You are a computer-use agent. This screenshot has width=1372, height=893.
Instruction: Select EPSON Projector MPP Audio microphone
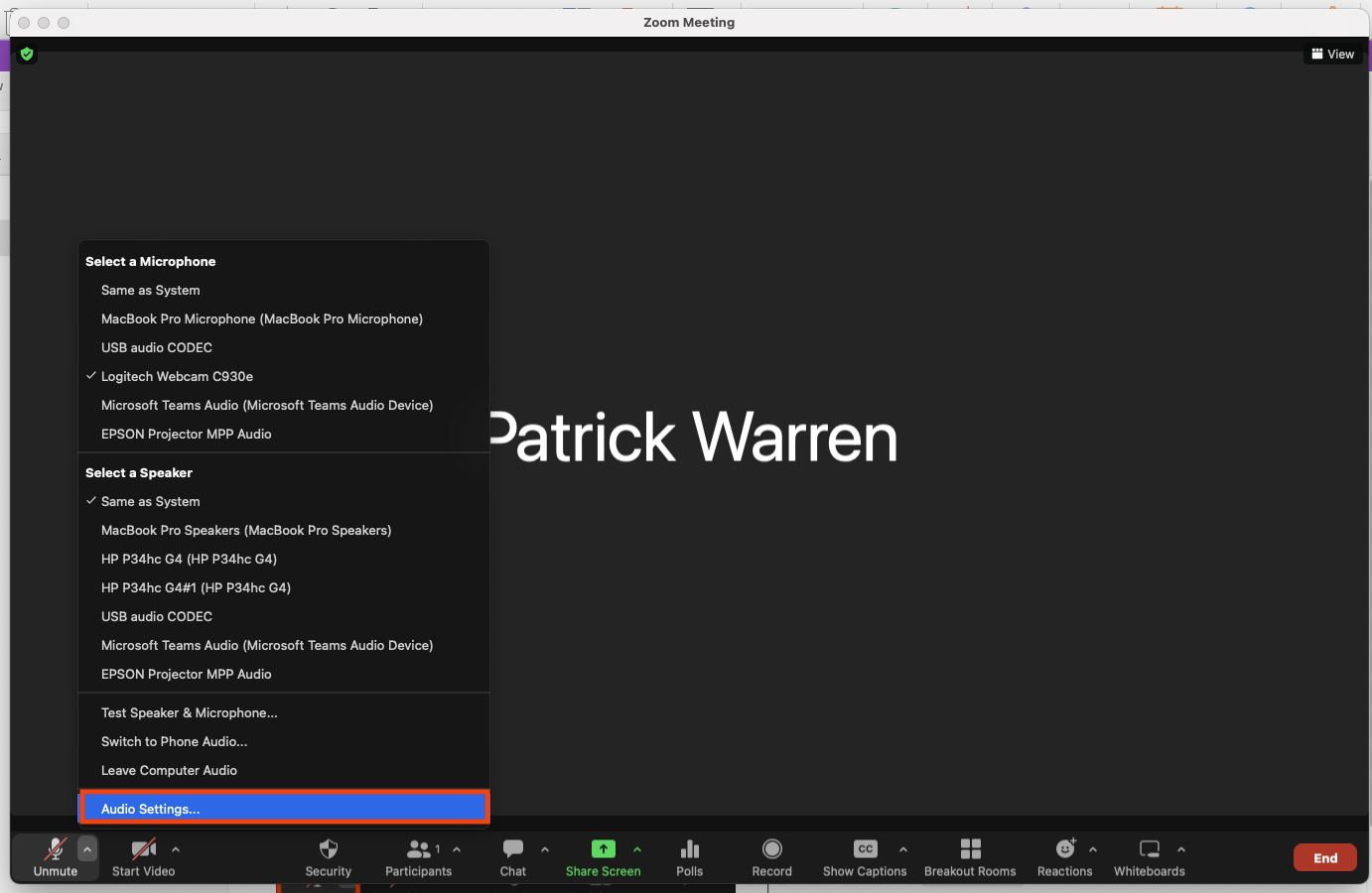point(284,434)
